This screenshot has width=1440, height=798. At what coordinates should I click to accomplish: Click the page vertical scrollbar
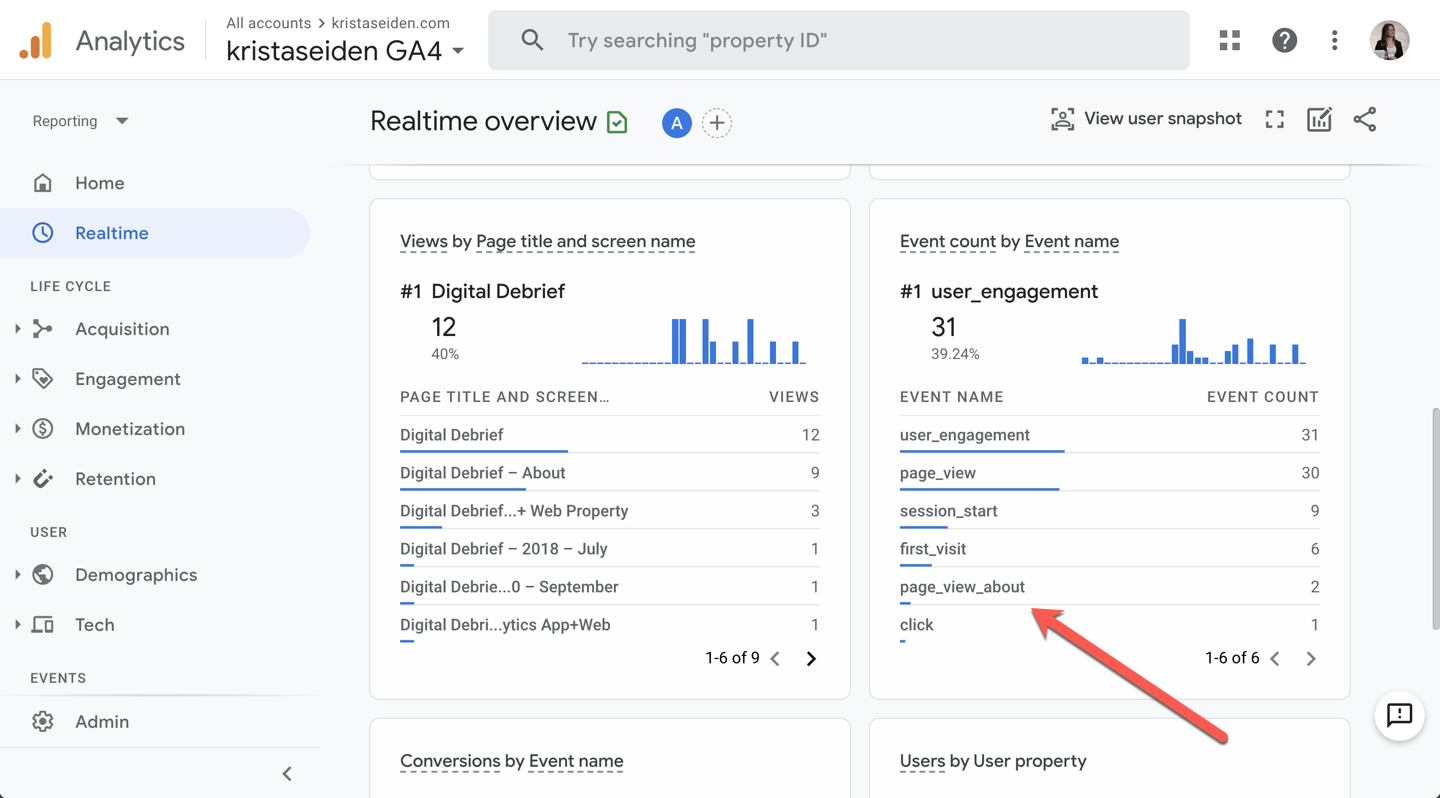coord(1435,518)
